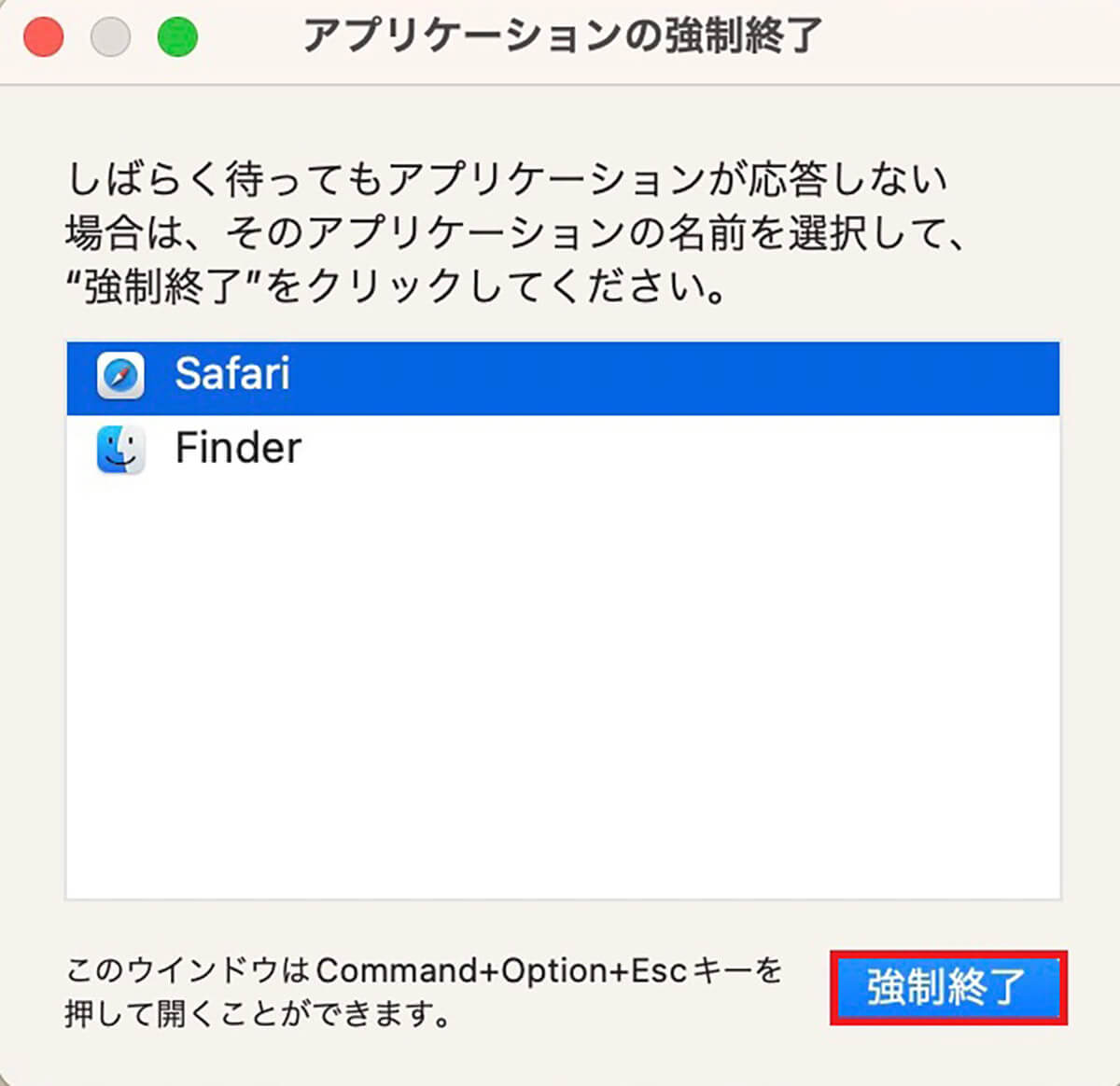The width and height of the screenshot is (1120, 1086).
Task: Select the Finder entry by its name
Action: click(238, 449)
